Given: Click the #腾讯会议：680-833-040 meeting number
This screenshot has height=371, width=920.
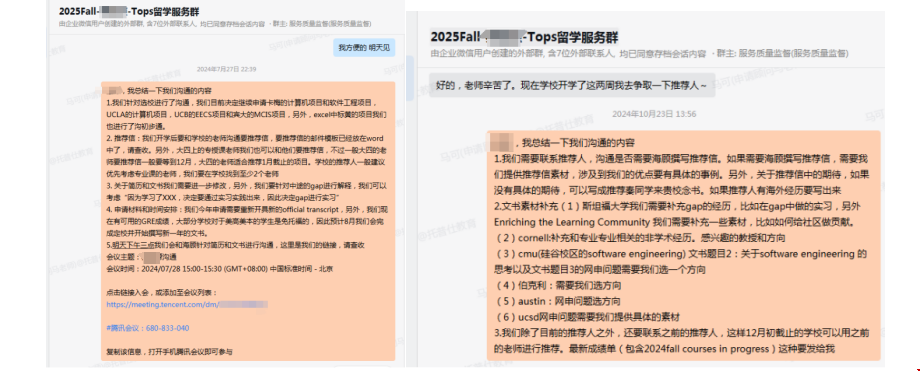Looking at the screenshot, I should [x=148, y=328].
